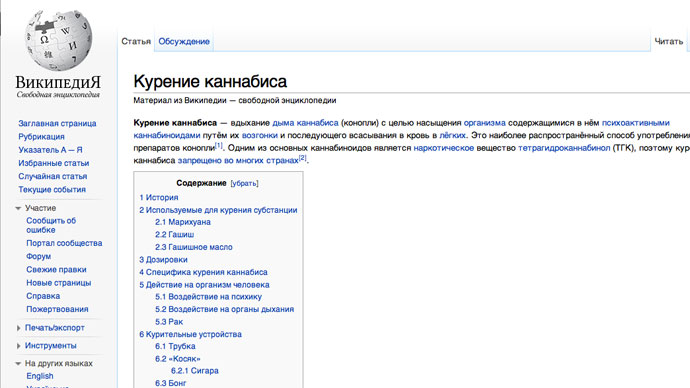
Task: Click the ВикипедиЯ wordmark under the logo
Action: click(x=58, y=82)
